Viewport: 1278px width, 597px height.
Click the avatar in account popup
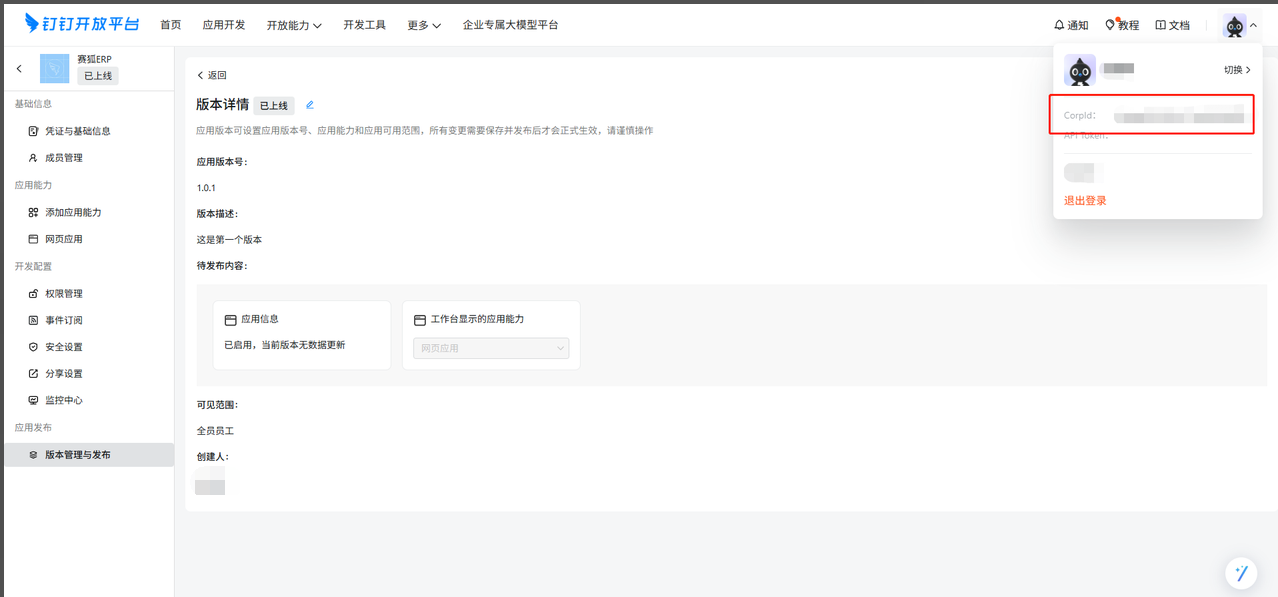click(x=1080, y=70)
